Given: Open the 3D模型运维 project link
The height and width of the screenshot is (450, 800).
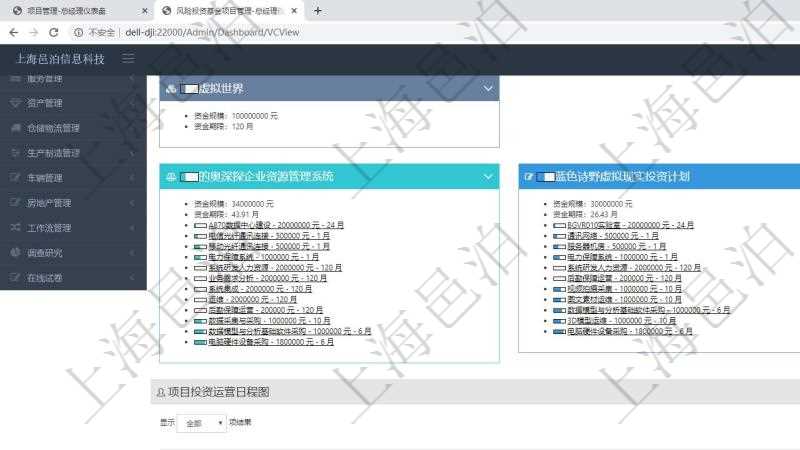Looking at the screenshot, I should tap(621, 321).
